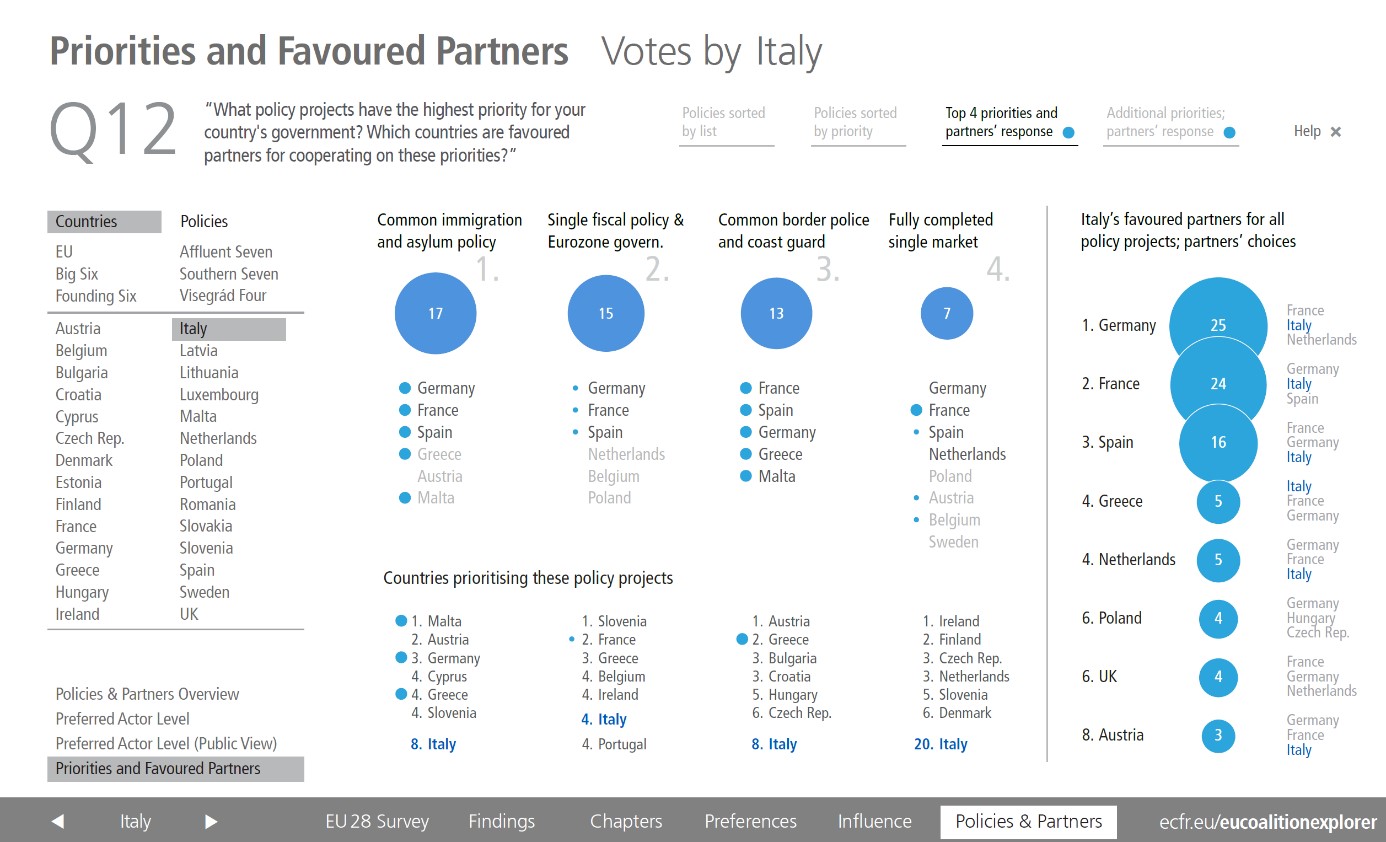Screen dimensions: 1386x842
Task: Click the next country right arrow
Action: [x=211, y=821]
